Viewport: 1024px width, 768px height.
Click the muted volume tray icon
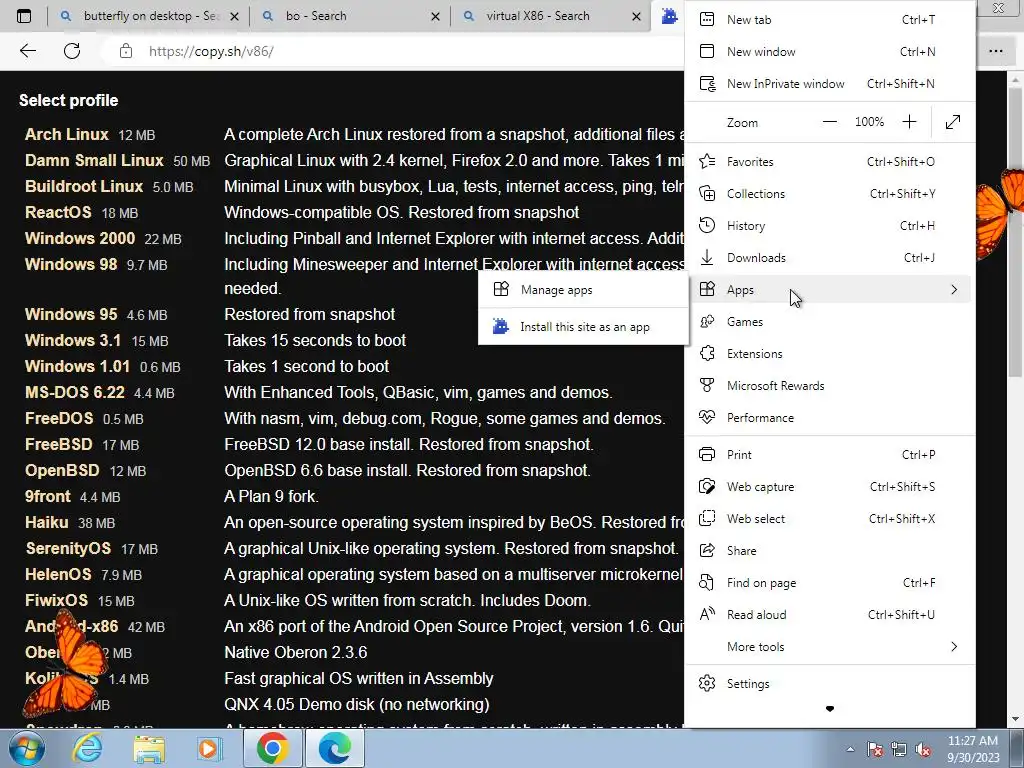pos(923,750)
